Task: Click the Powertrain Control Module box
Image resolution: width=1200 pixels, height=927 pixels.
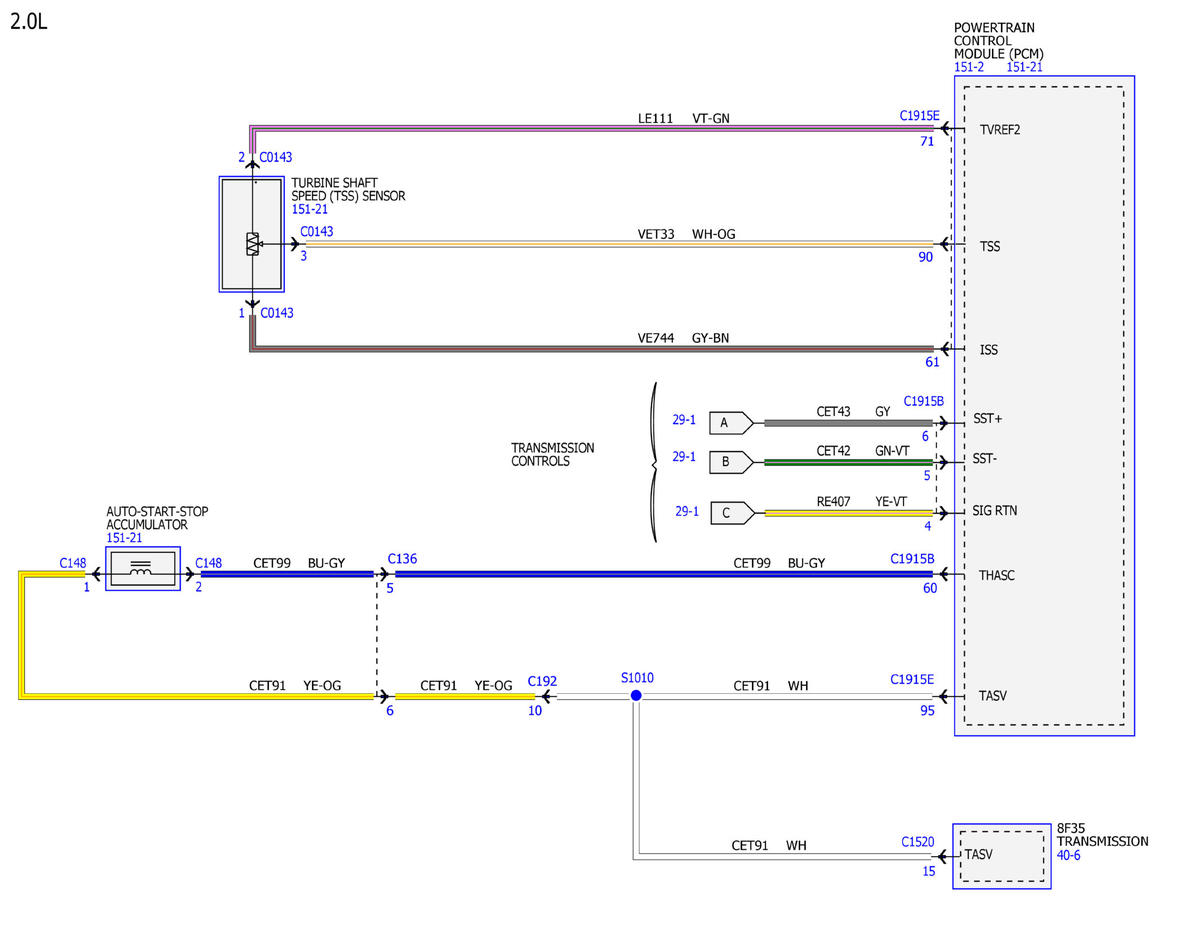Action: pos(1044,406)
